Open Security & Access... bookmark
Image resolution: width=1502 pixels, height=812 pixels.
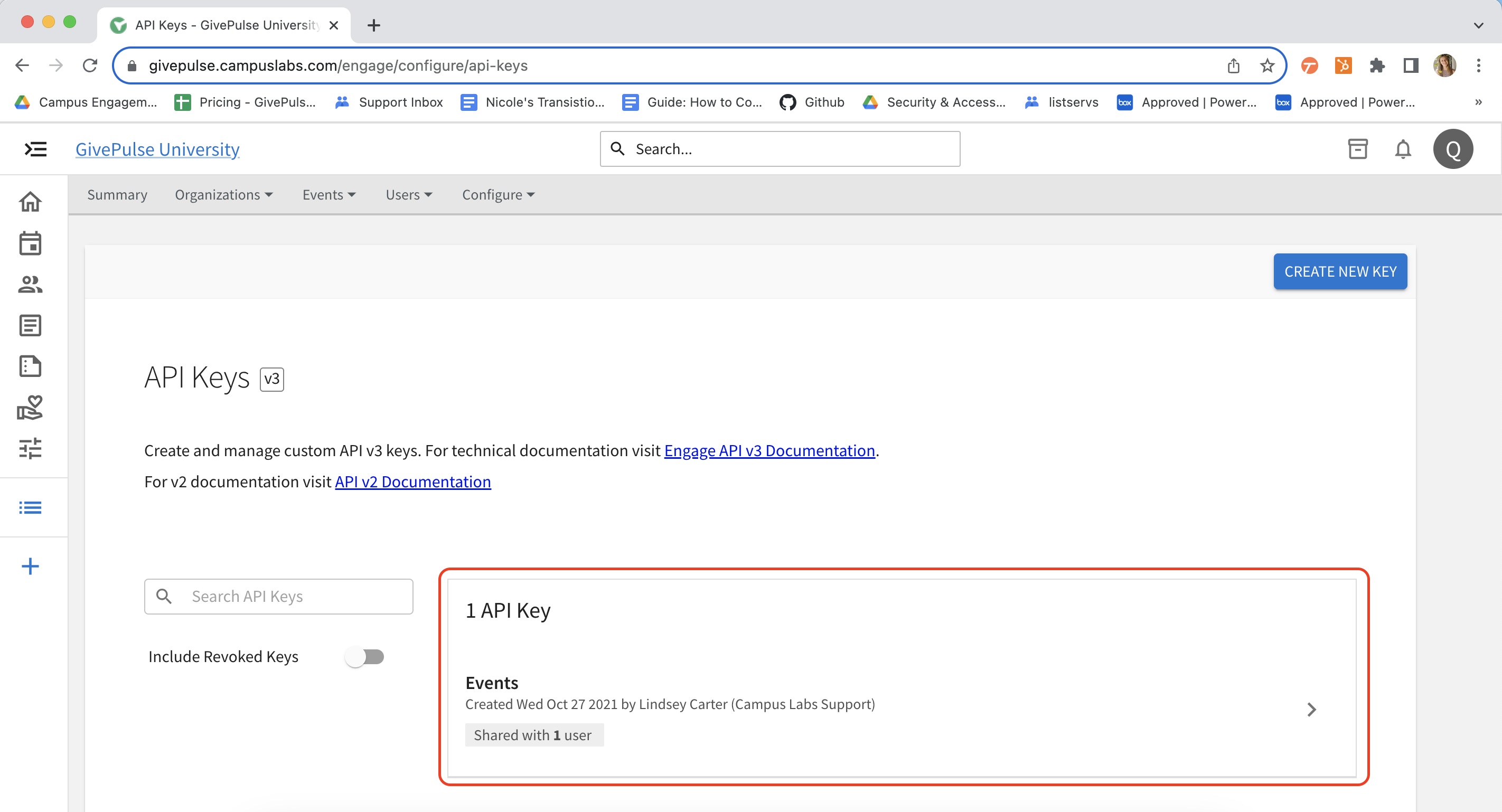coord(934,102)
